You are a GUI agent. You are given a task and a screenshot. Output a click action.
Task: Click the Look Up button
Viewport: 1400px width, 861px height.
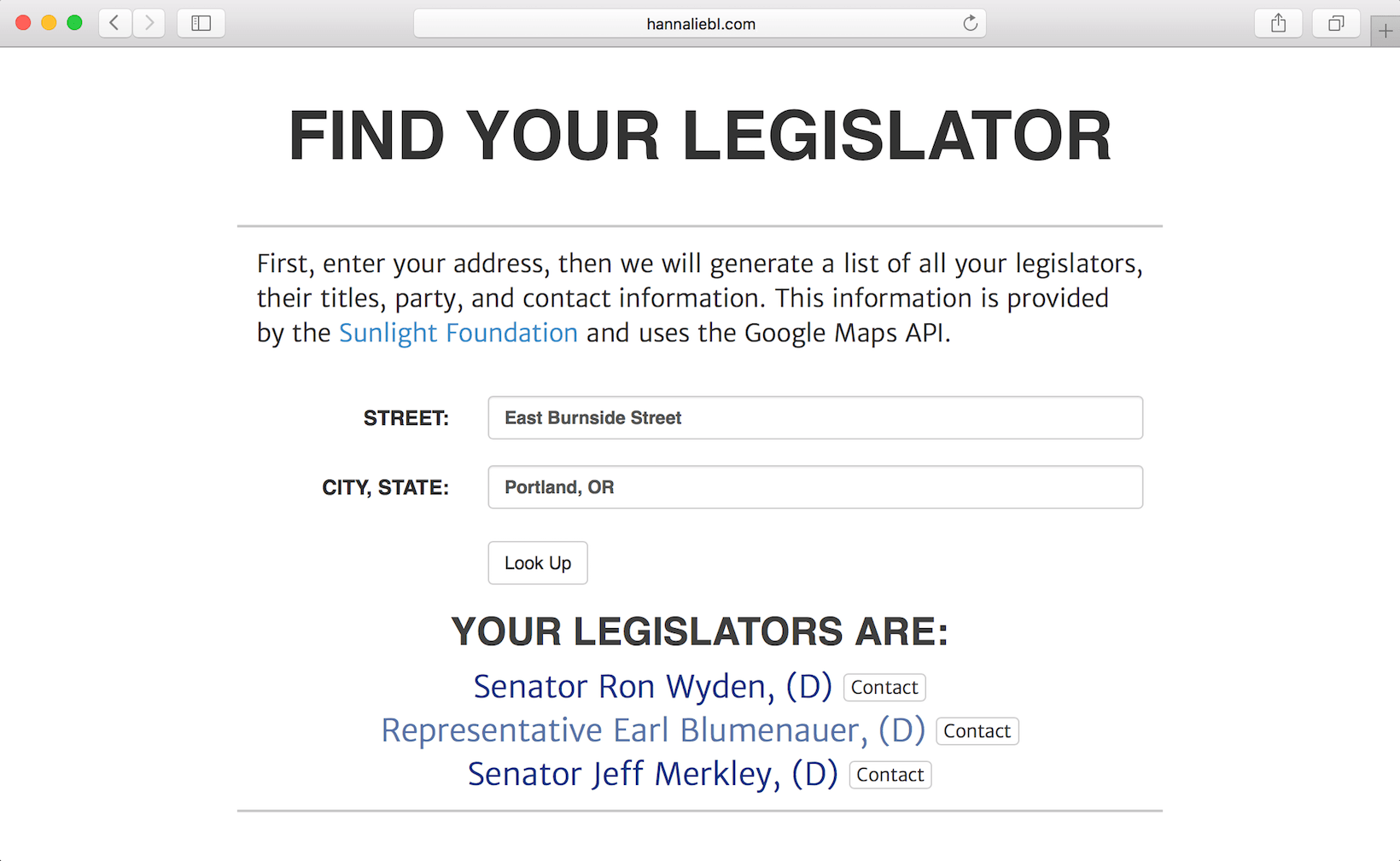(x=538, y=562)
